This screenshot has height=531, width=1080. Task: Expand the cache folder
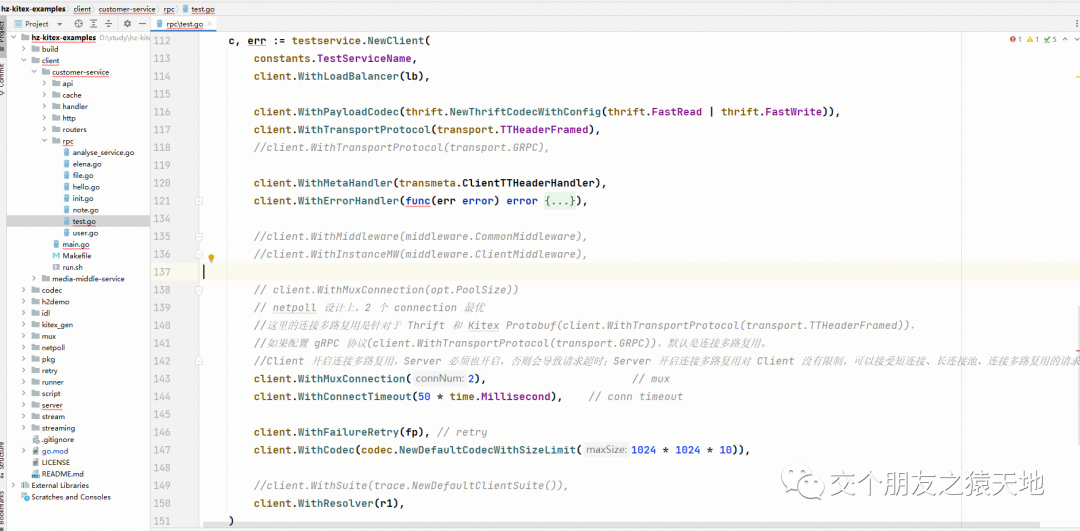tap(45, 95)
